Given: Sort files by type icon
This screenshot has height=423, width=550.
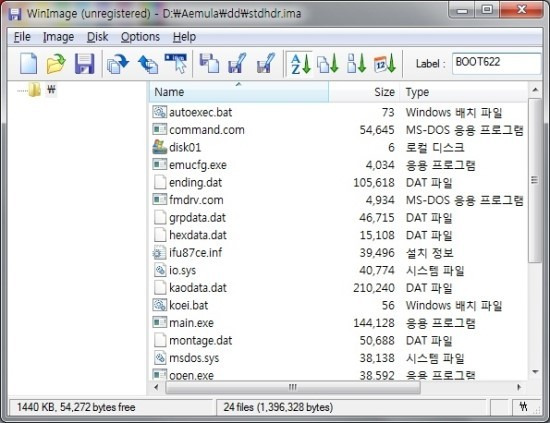Looking at the screenshot, I should (x=328, y=64).
